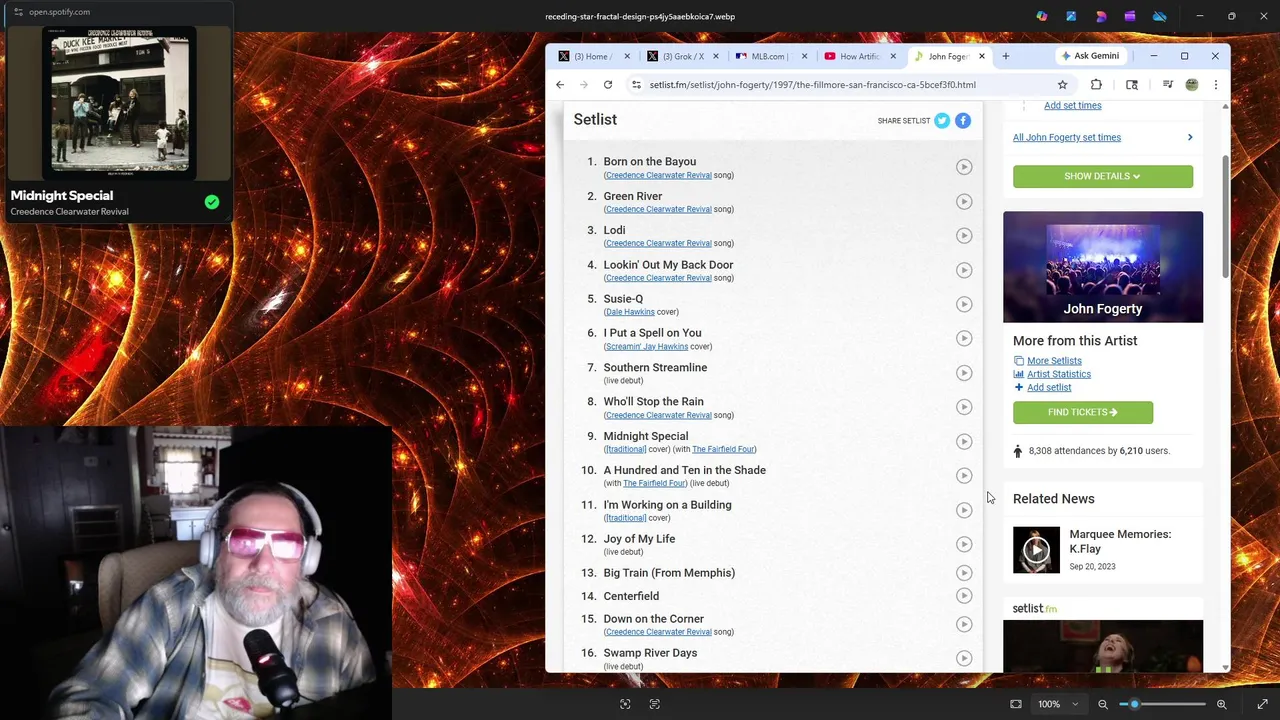The height and width of the screenshot is (720, 1280).
Task: Click the zoom out magnifier in Photos
Action: tap(1103, 704)
